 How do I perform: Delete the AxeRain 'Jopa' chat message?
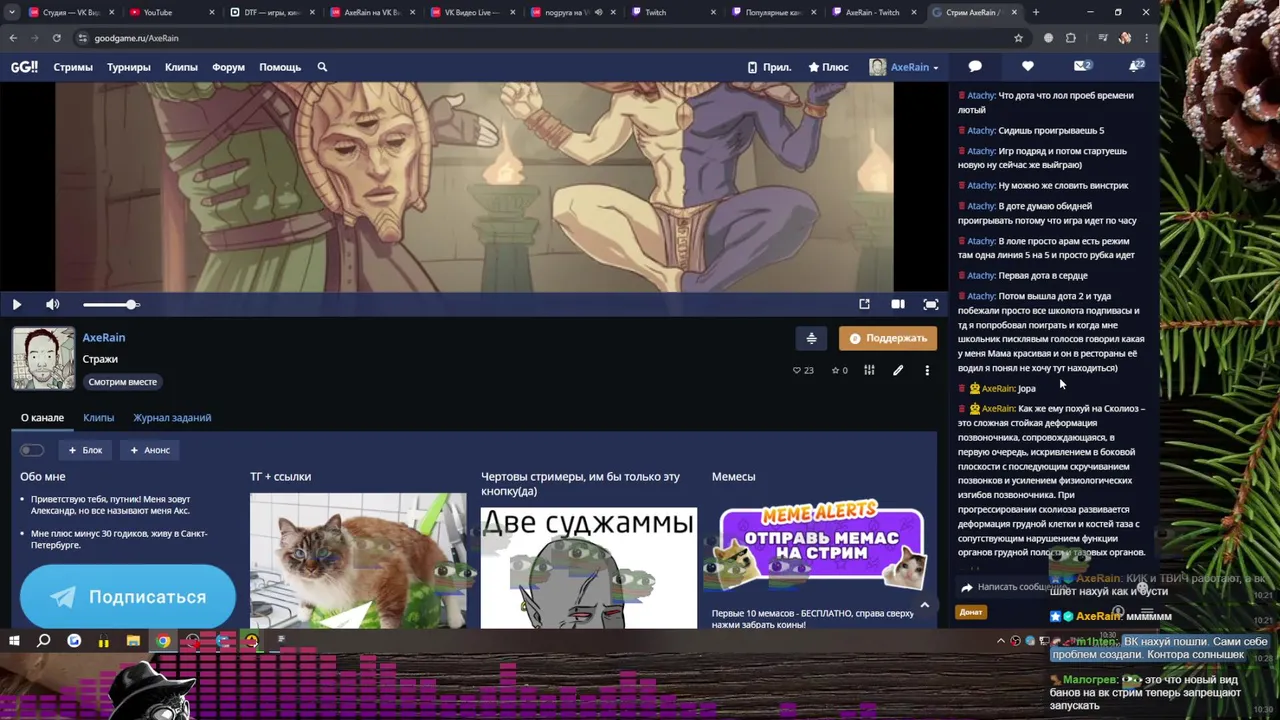click(962, 388)
